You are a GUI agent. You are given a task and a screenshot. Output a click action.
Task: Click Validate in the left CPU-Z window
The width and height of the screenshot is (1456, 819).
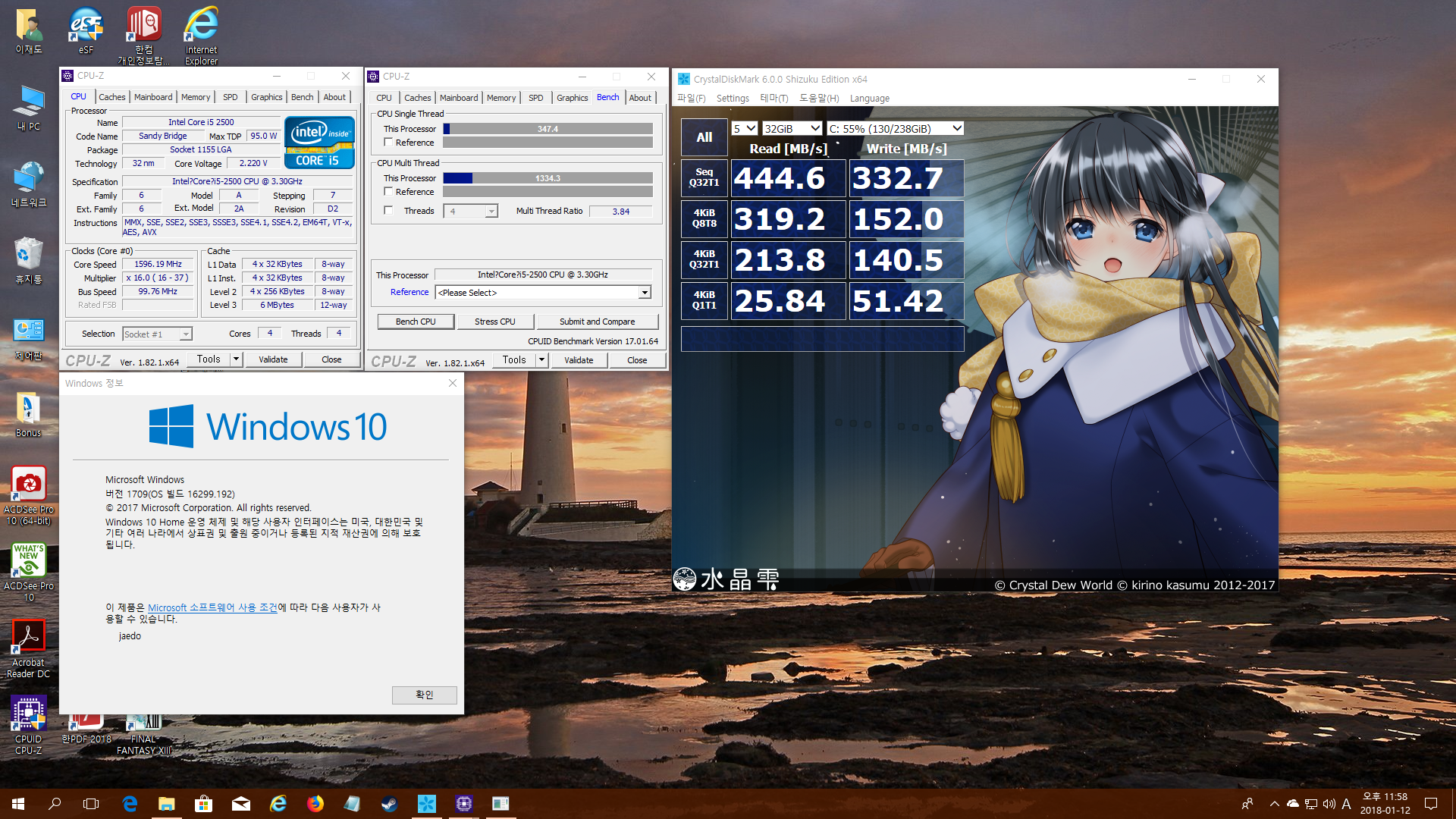point(273,359)
